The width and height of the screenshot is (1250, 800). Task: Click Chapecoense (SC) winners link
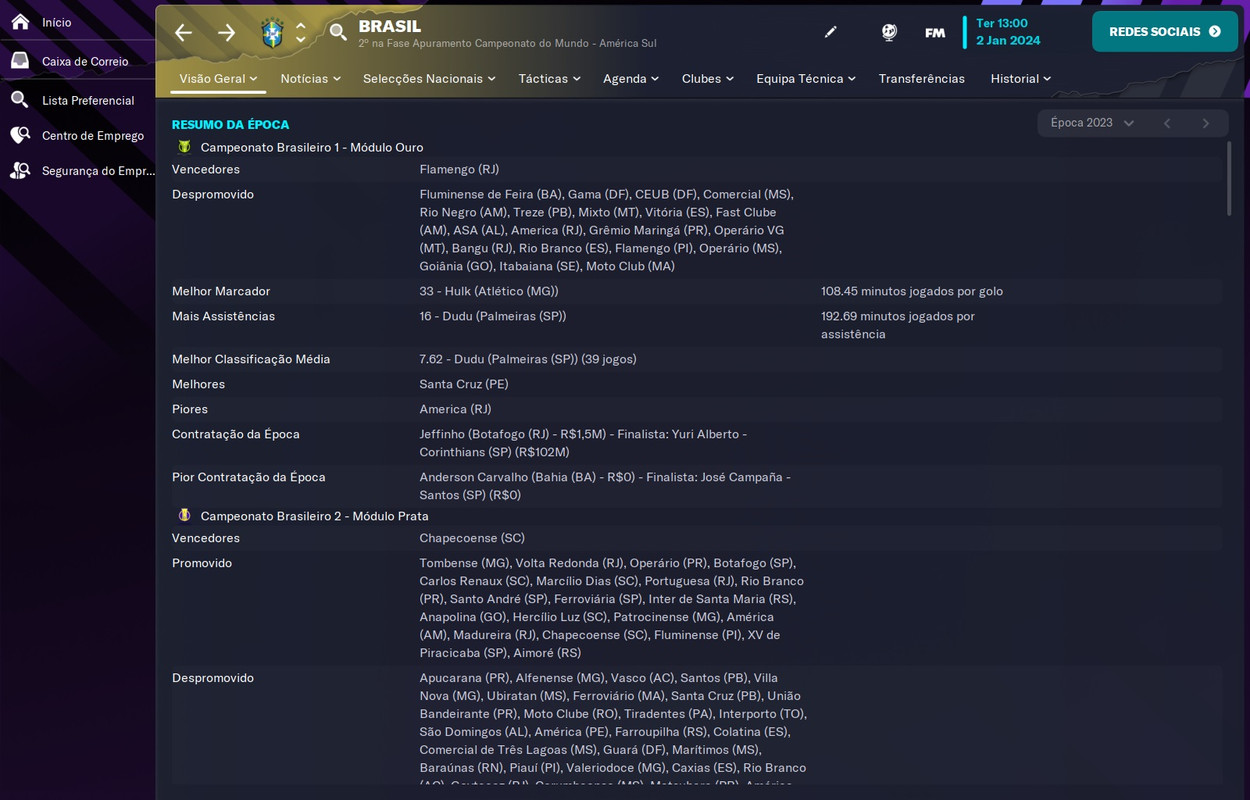(x=472, y=538)
